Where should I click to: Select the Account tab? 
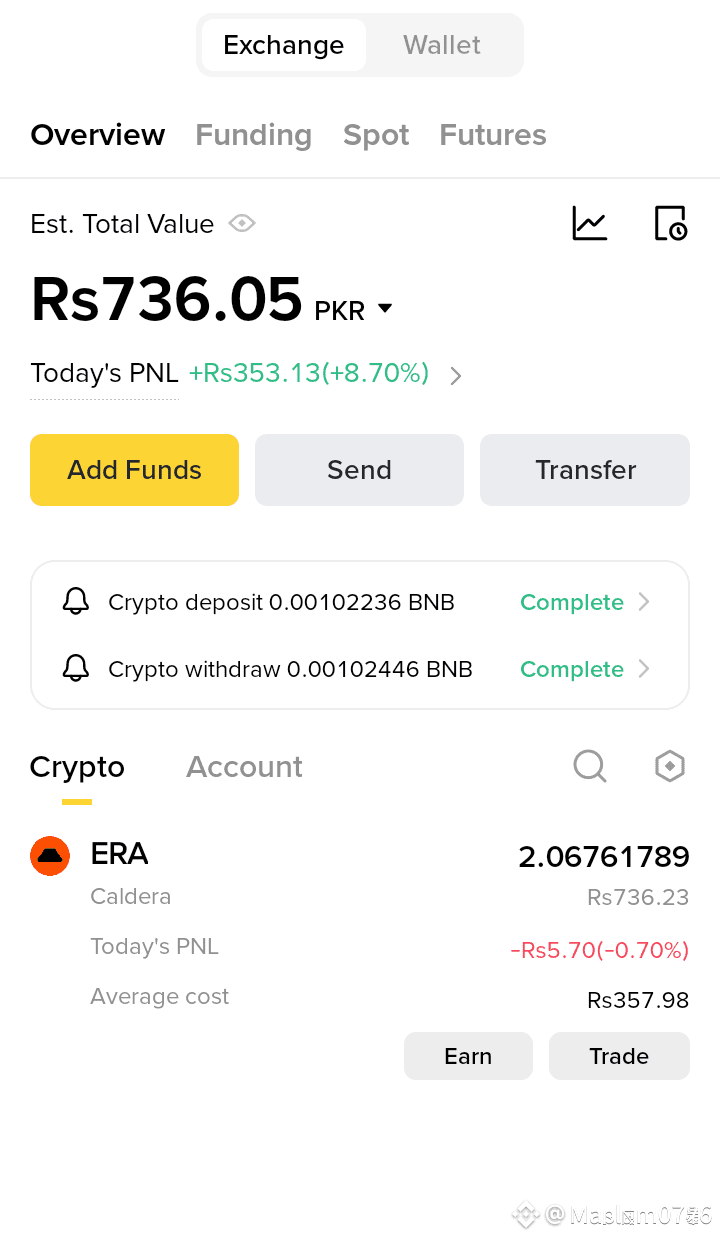coord(244,767)
